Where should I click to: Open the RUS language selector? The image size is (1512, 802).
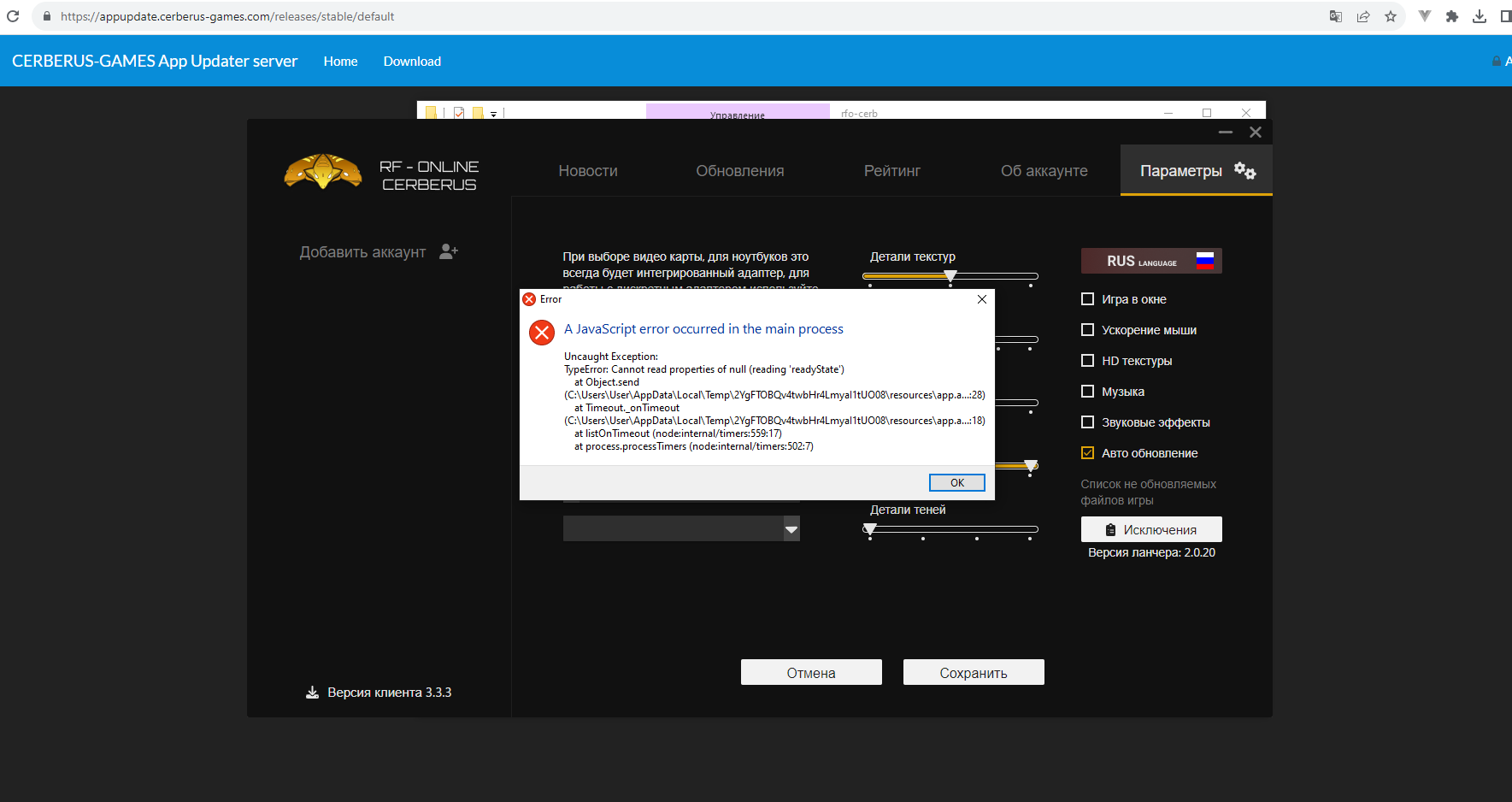click(x=1151, y=261)
